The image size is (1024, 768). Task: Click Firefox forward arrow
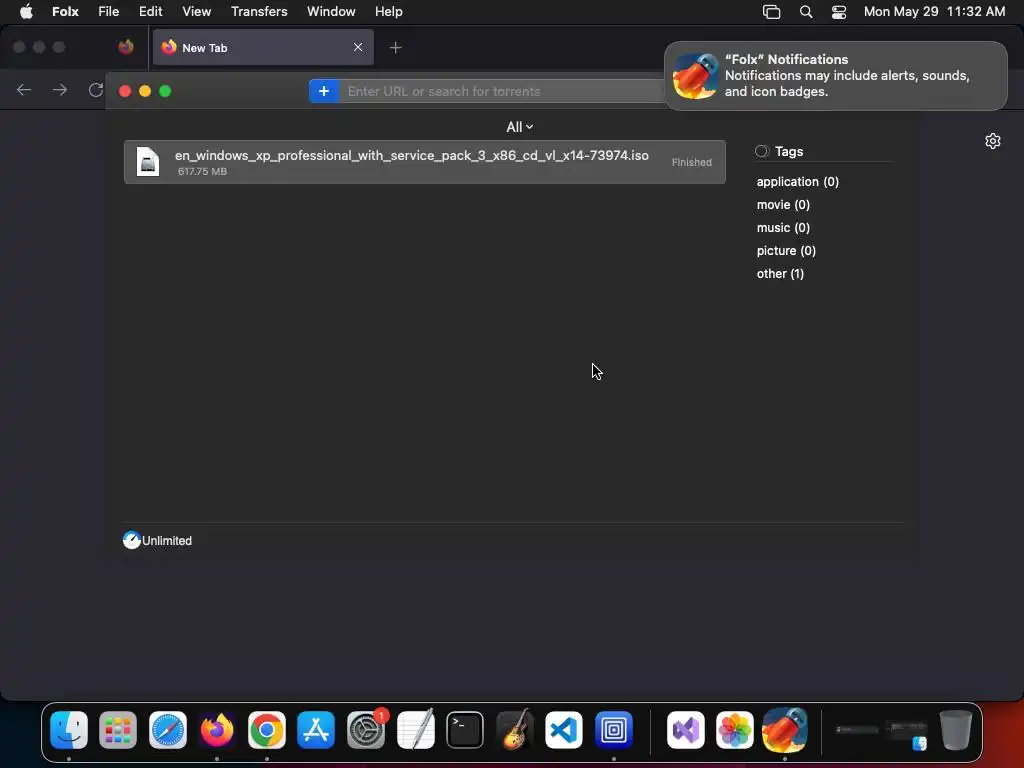coord(60,89)
